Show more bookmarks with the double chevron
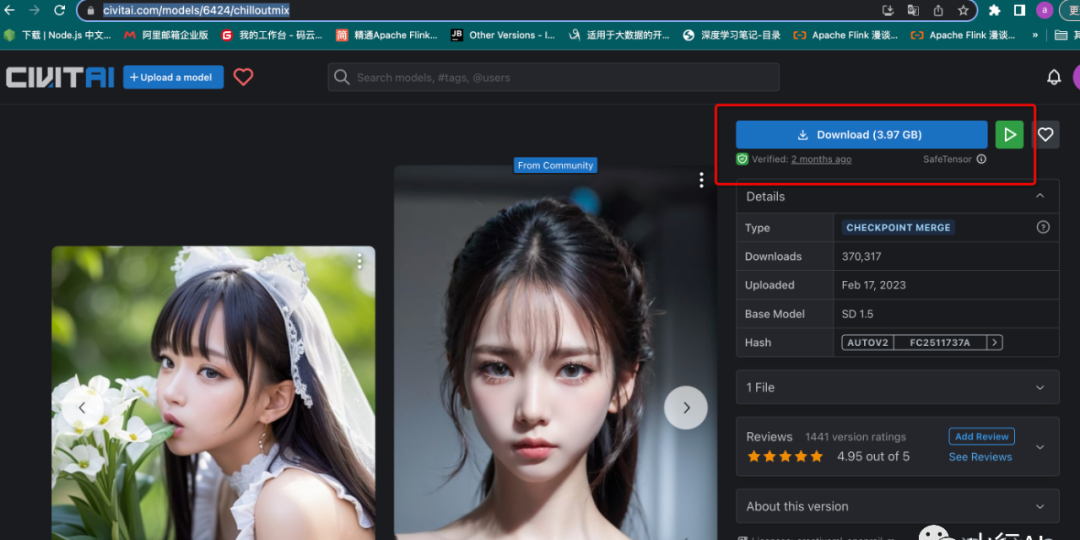This screenshot has height=540, width=1080. coord(1035,35)
